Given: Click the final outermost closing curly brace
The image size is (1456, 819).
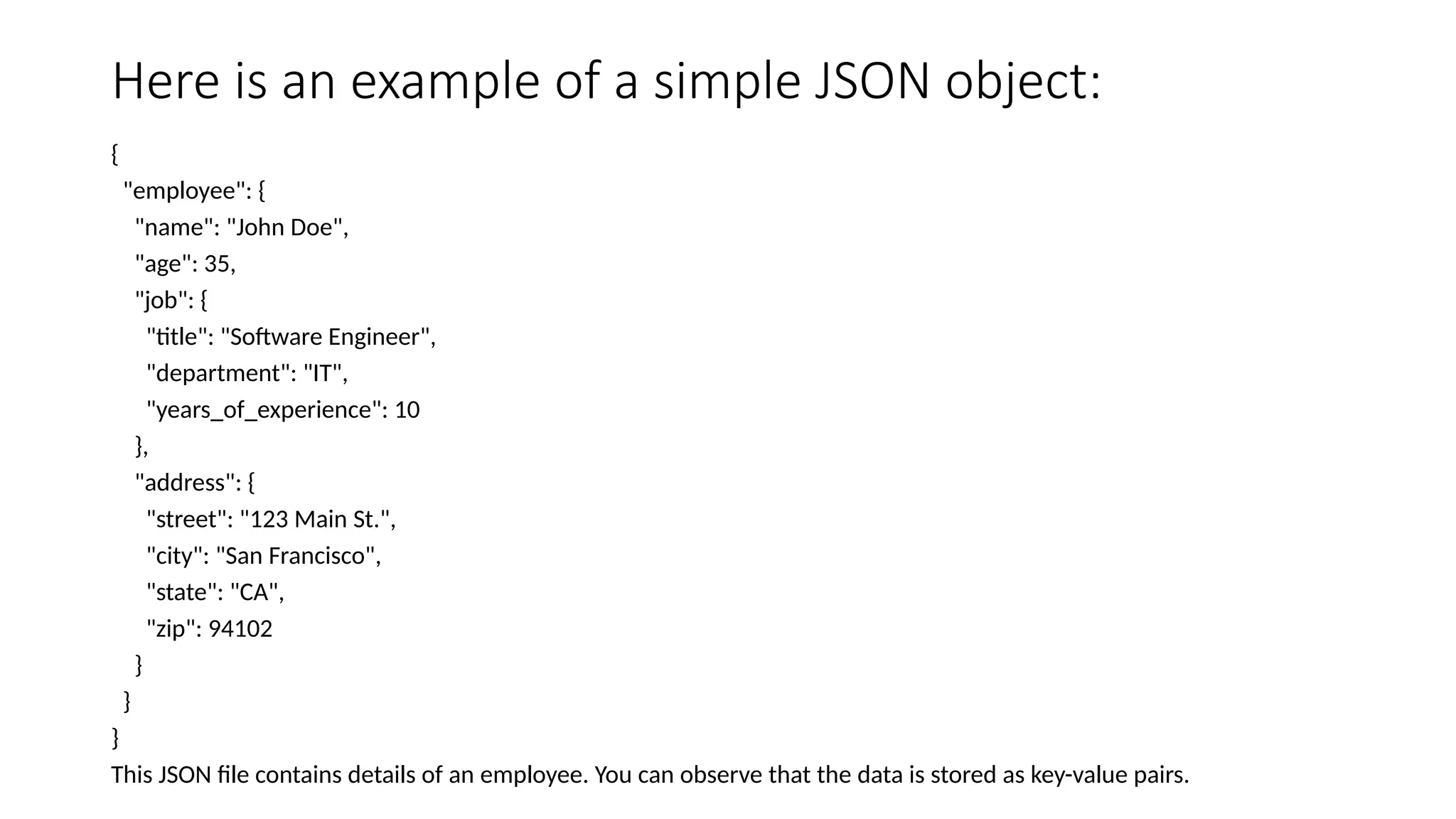Looking at the screenshot, I should (x=115, y=738).
